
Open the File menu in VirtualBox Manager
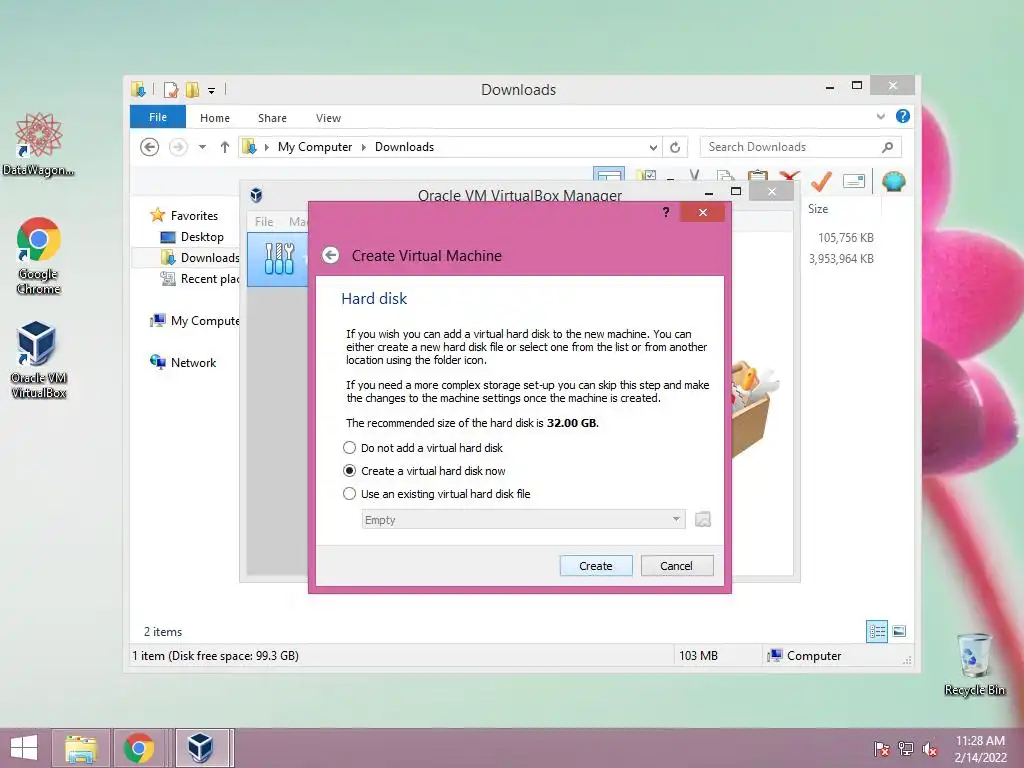264,221
